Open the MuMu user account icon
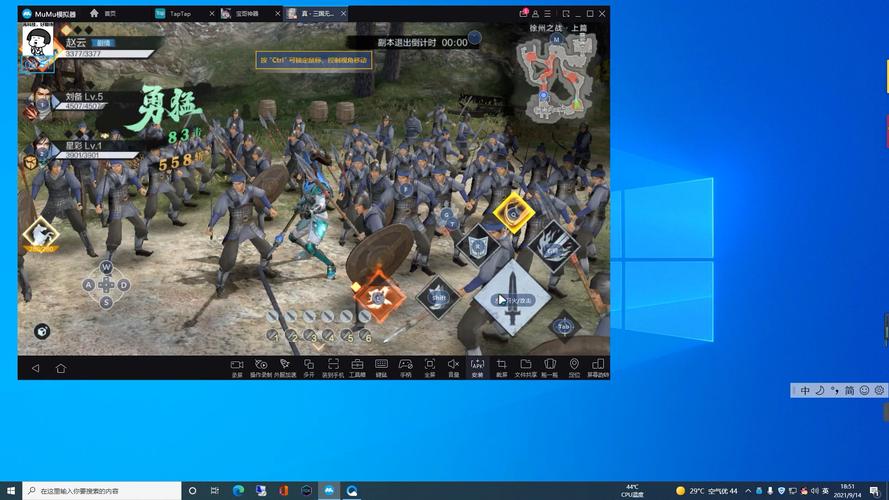The width and height of the screenshot is (889, 500). [x=535, y=13]
